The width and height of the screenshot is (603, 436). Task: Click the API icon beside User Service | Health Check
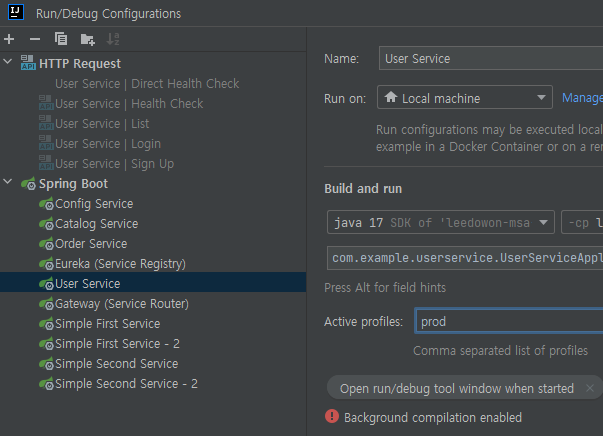[46, 103]
